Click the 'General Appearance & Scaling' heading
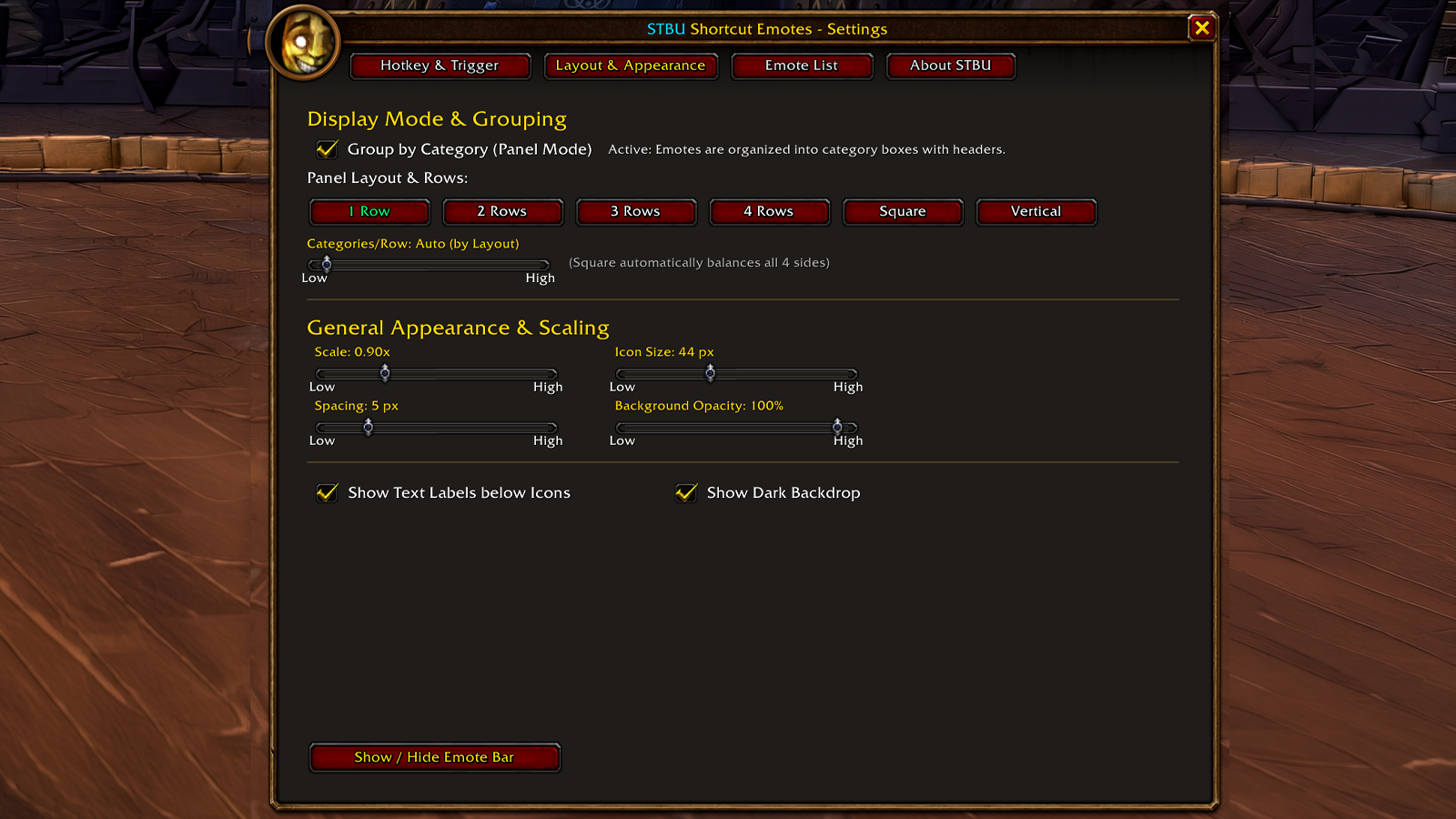The image size is (1456, 819). pyautogui.click(x=458, y=328)
